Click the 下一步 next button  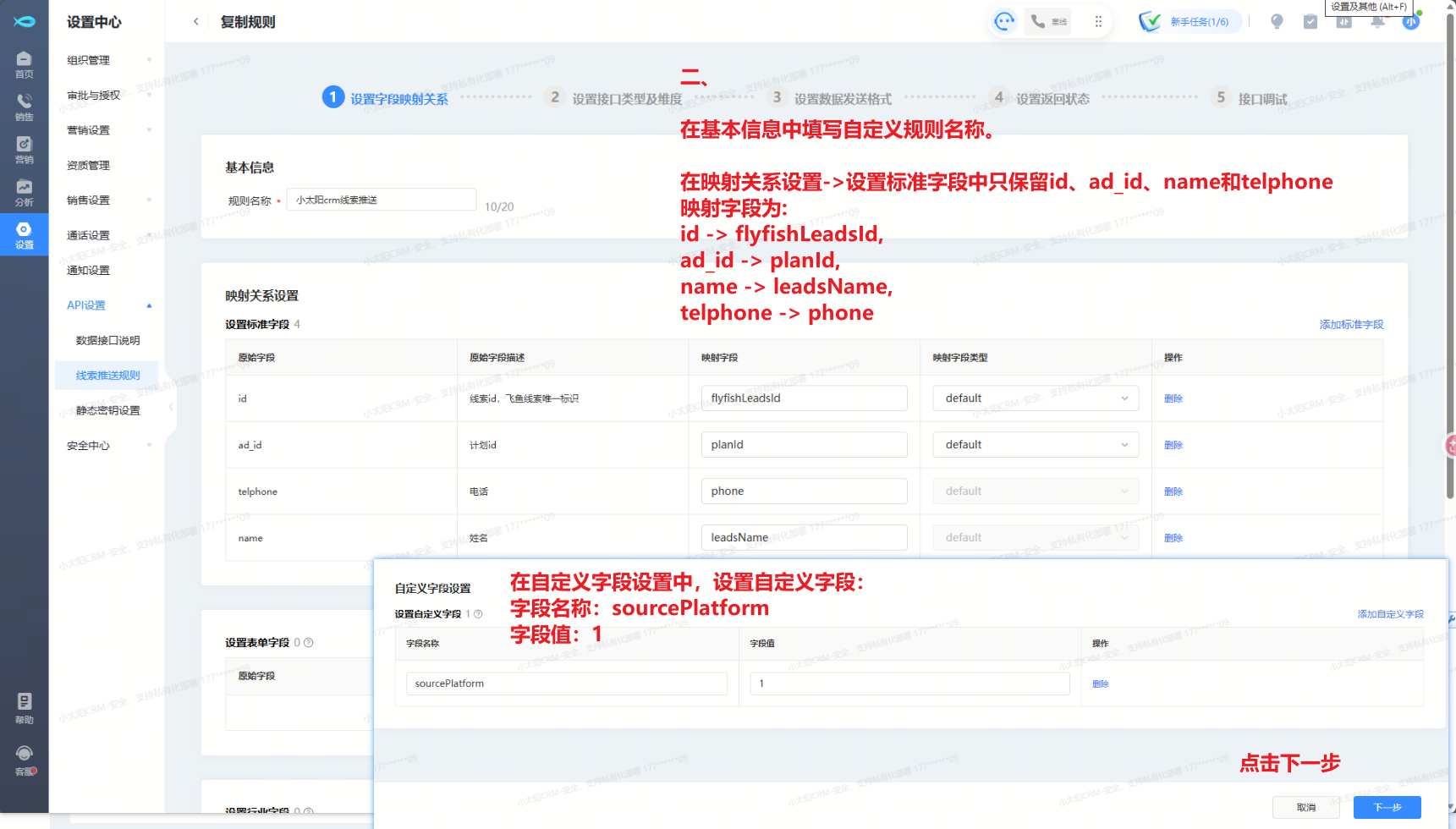[1387, 808]
